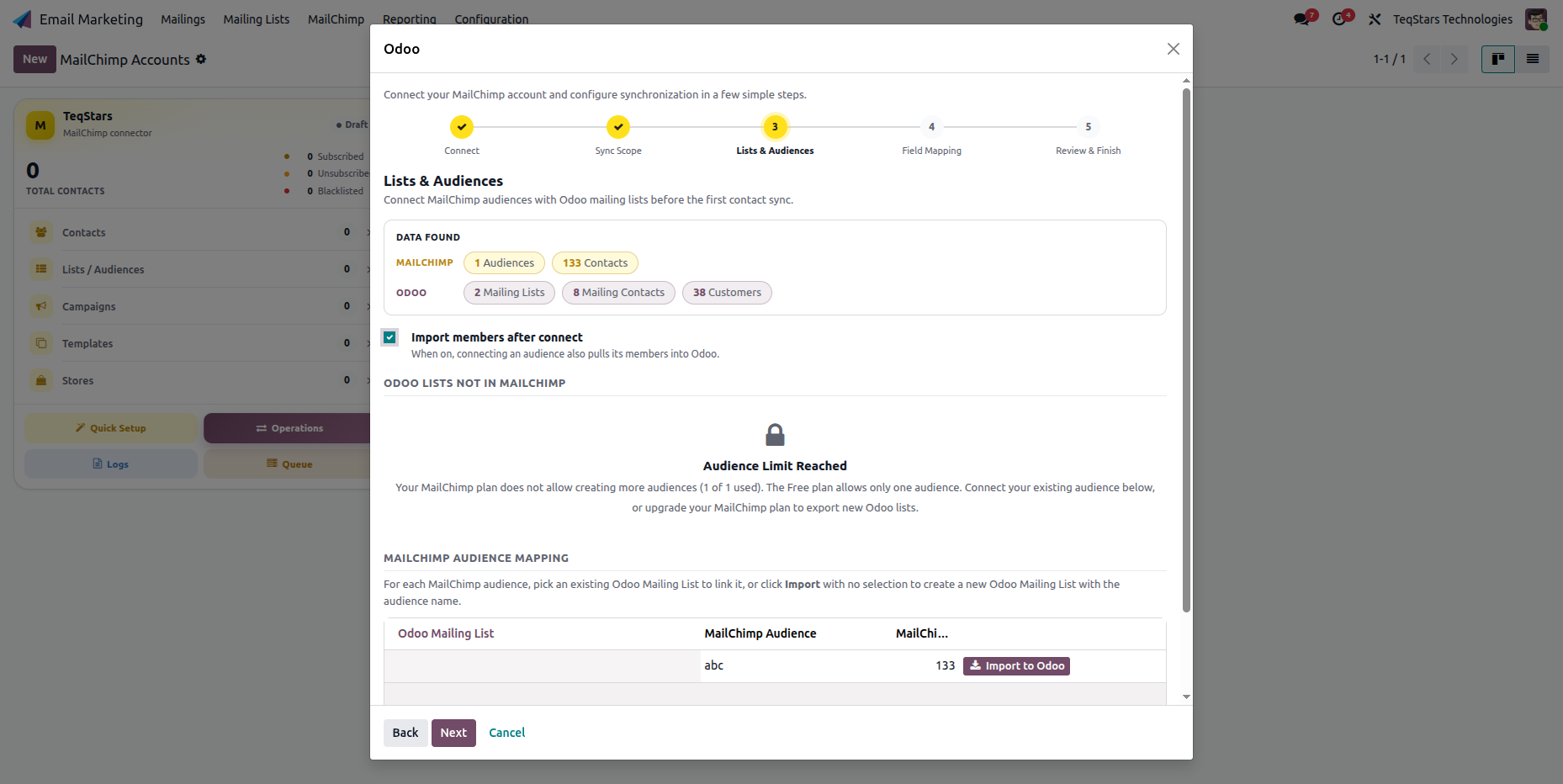
Task: Click the 1-1 / 1 pager counter
Action: [x=1390, y=59]
